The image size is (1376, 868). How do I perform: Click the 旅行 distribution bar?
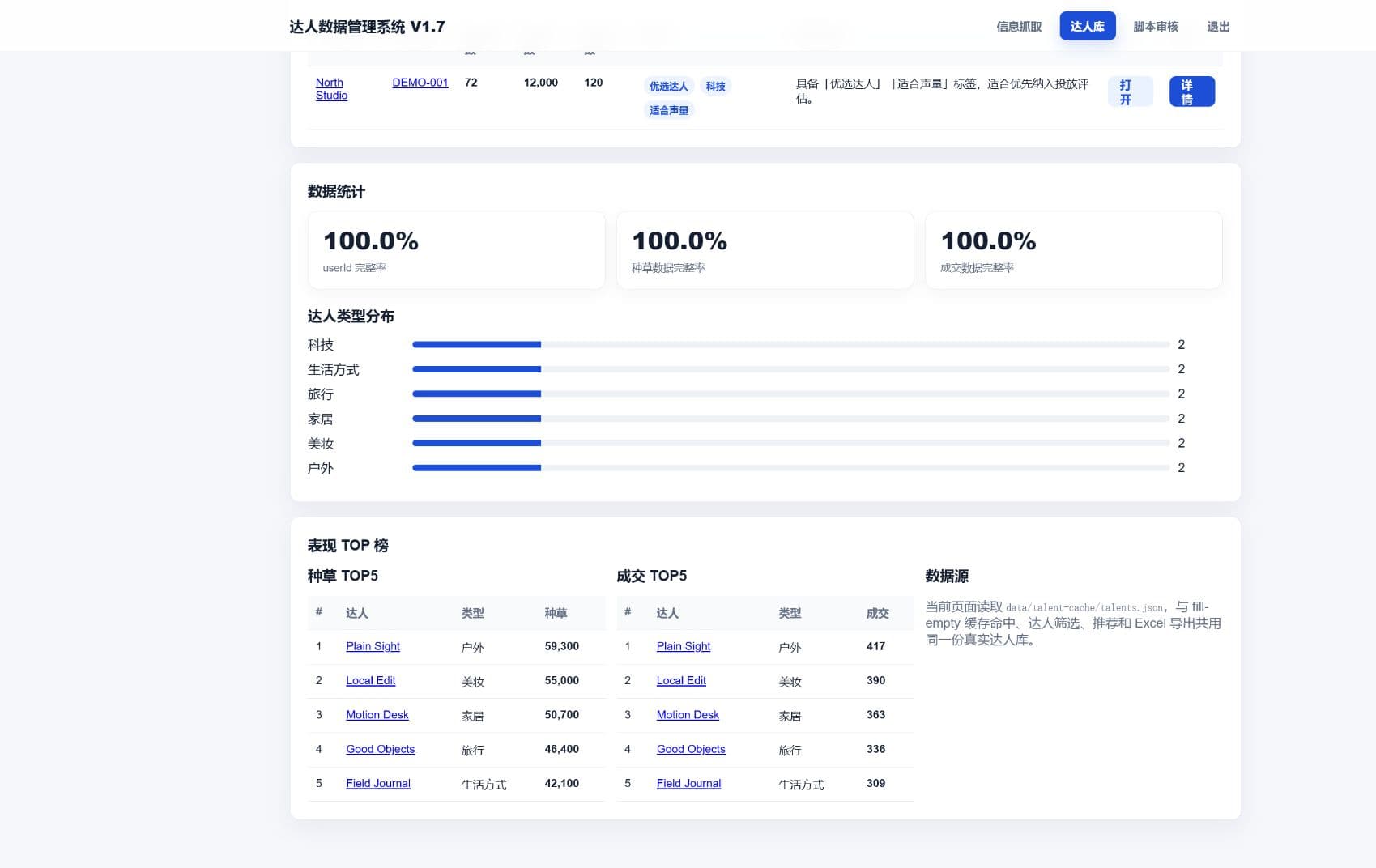(x=790, y=394)
